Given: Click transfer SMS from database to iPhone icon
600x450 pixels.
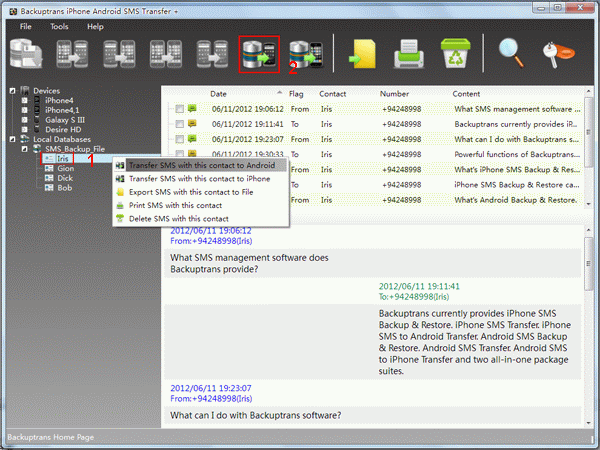Looking at the screenshot, I should 306,54.
